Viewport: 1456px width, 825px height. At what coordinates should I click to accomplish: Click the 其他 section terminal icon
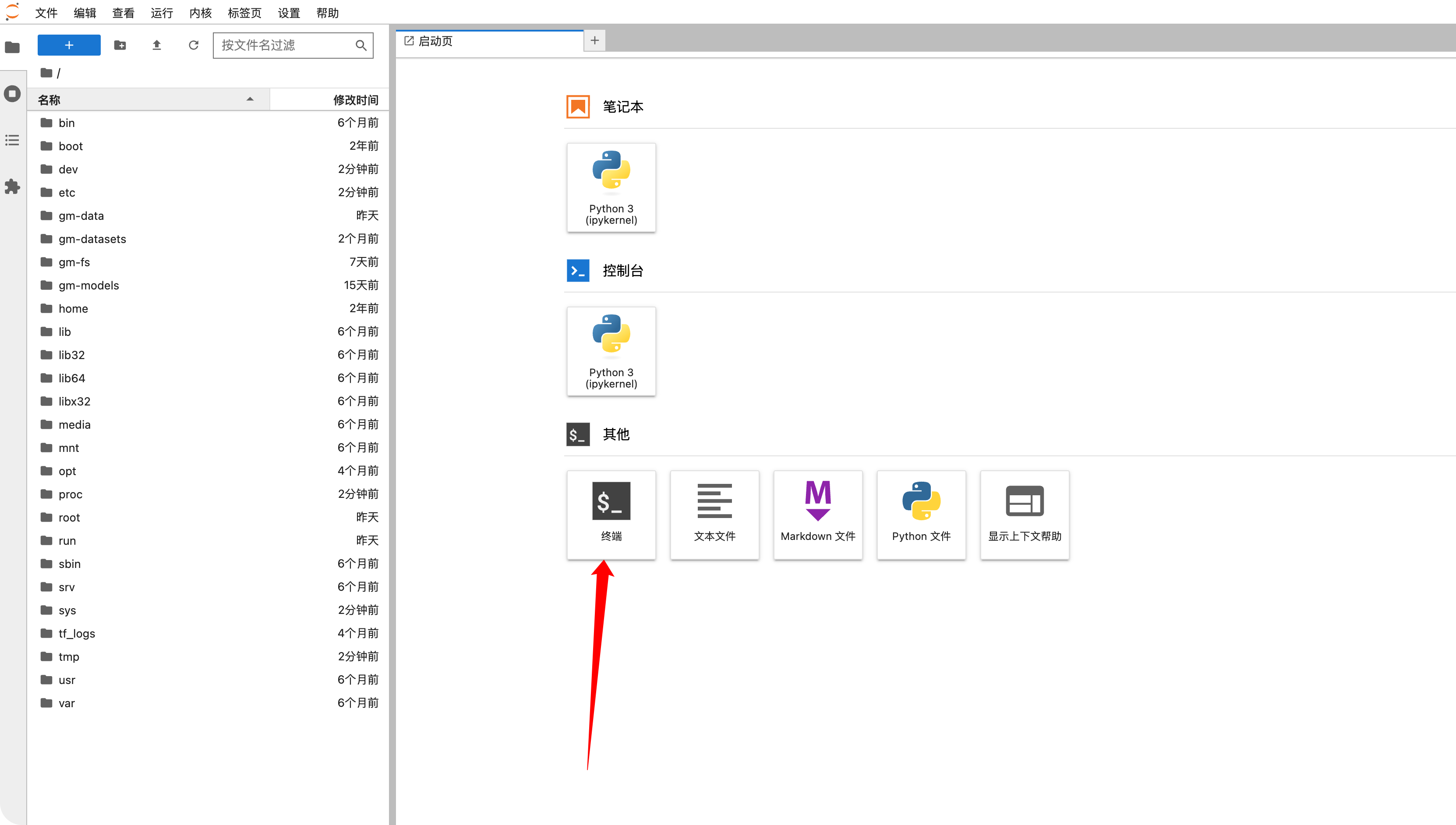(578, 434)
